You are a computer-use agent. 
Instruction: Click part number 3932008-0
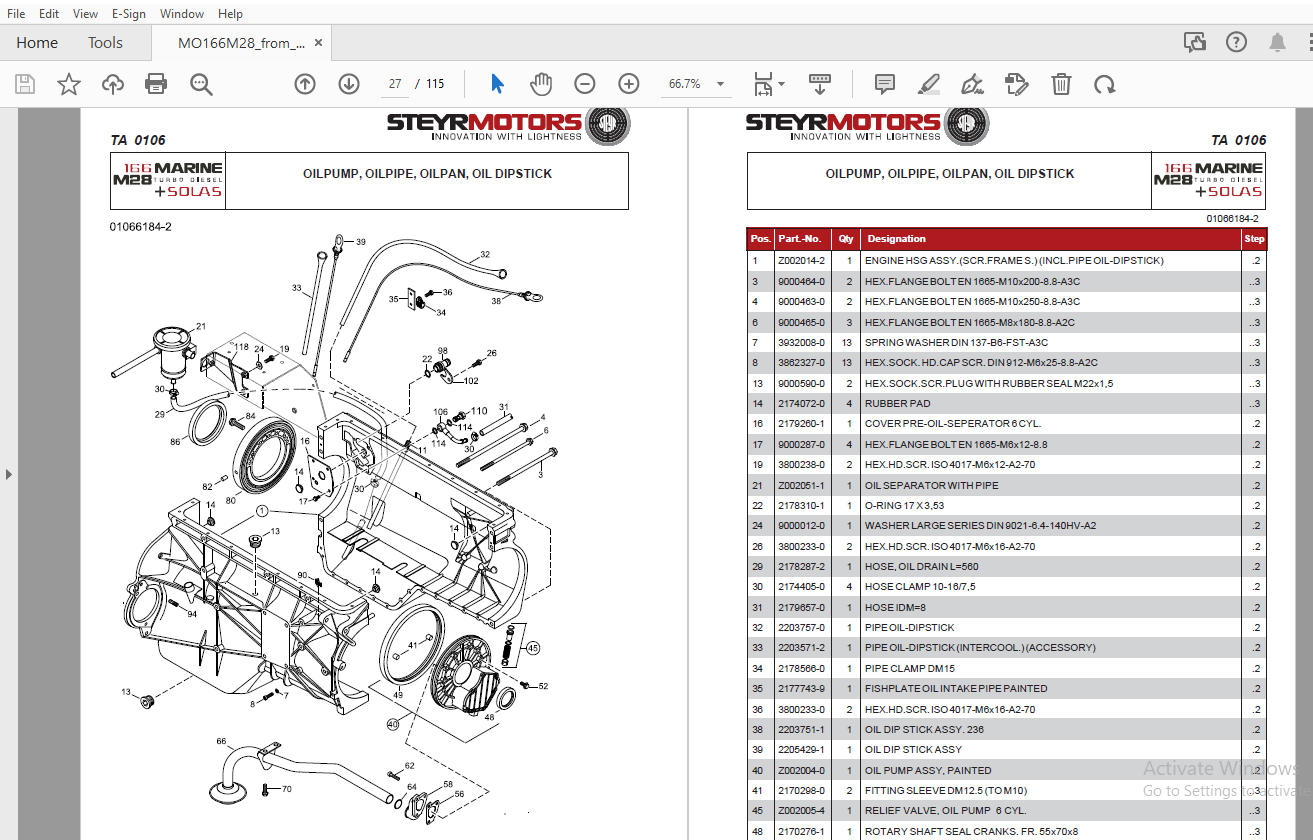(x=801, y=342)
